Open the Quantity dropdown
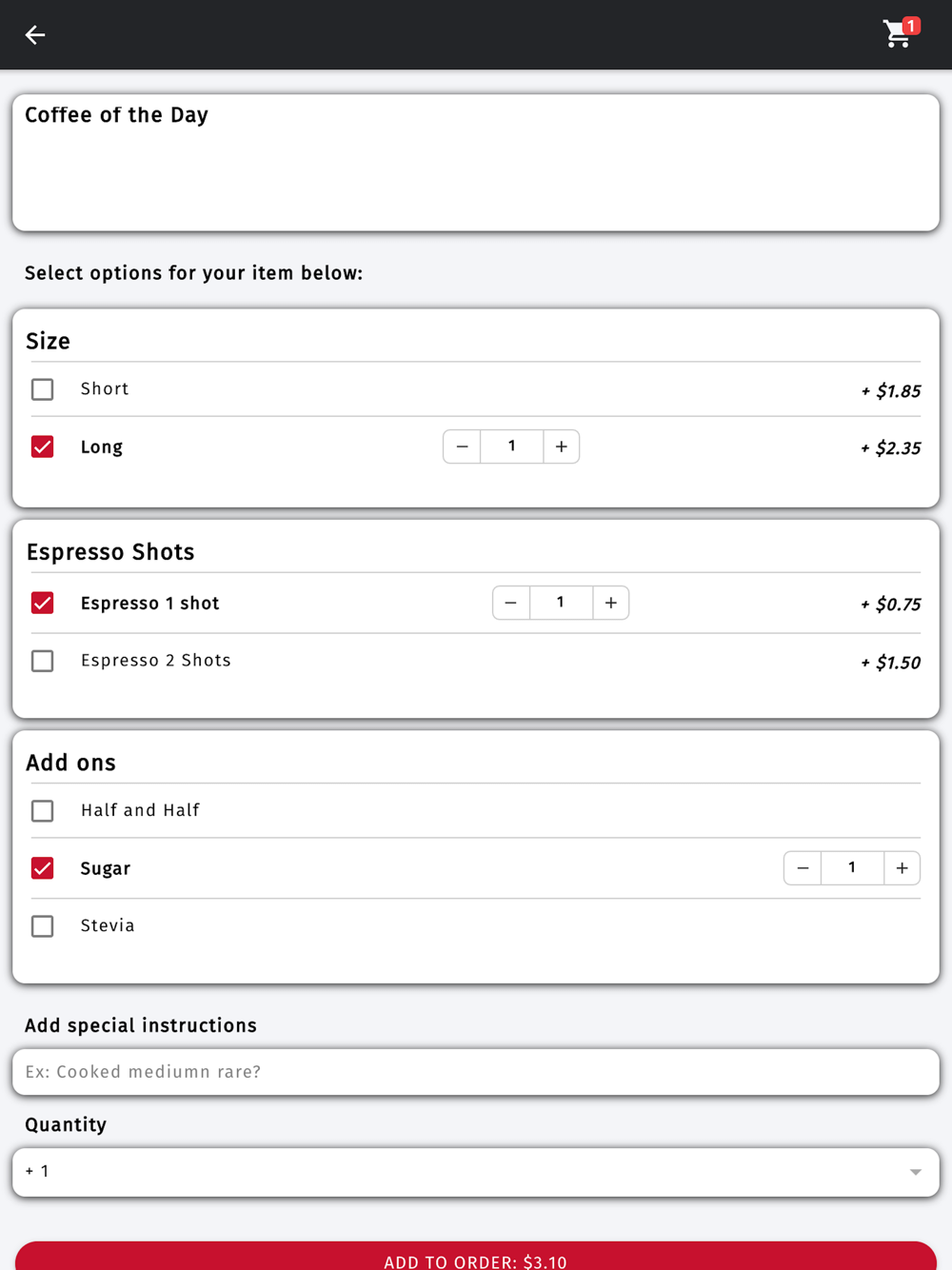 click(x=476, y=1172)
